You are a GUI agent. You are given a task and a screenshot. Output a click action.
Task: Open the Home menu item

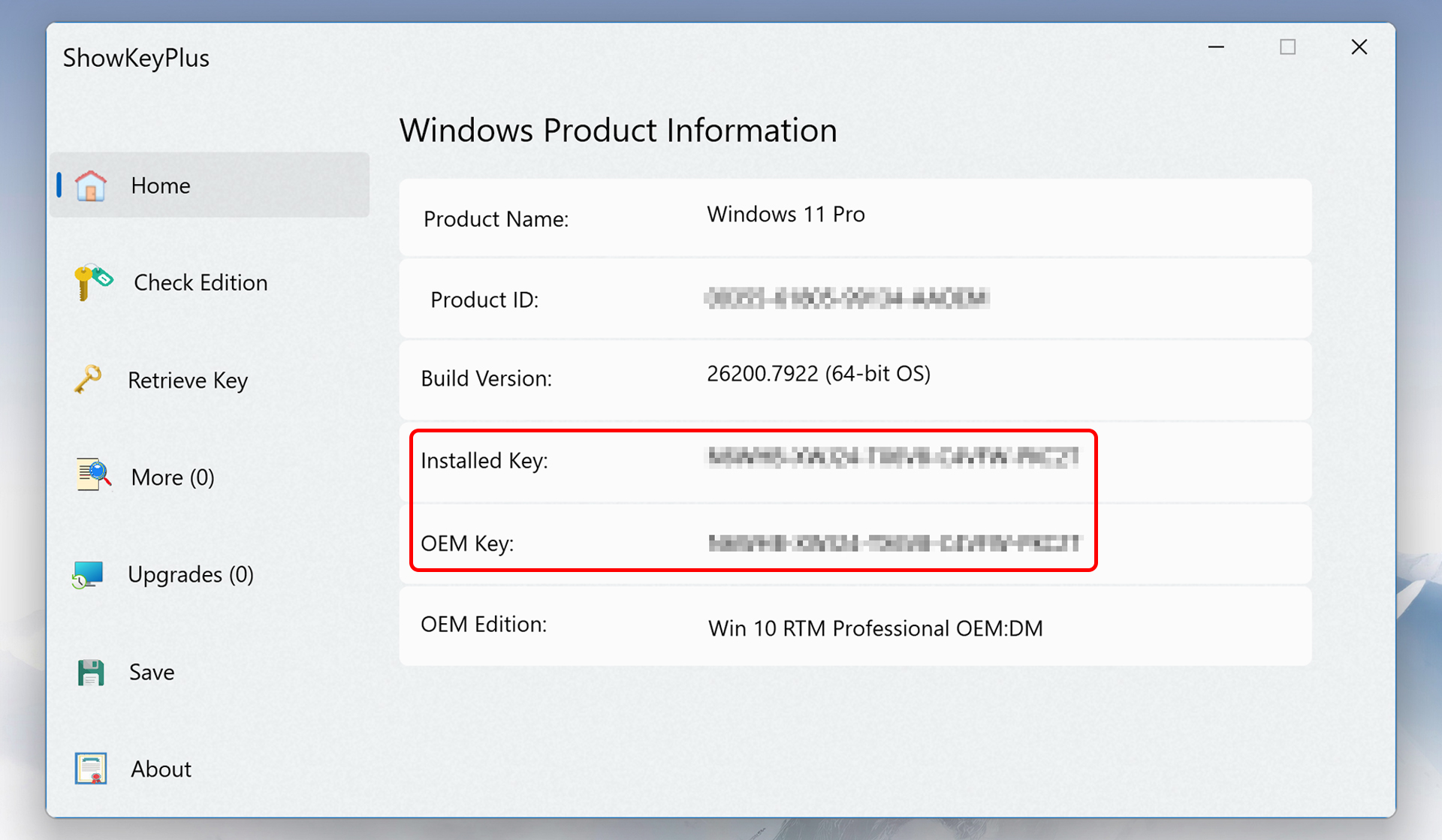coord(160,185)
